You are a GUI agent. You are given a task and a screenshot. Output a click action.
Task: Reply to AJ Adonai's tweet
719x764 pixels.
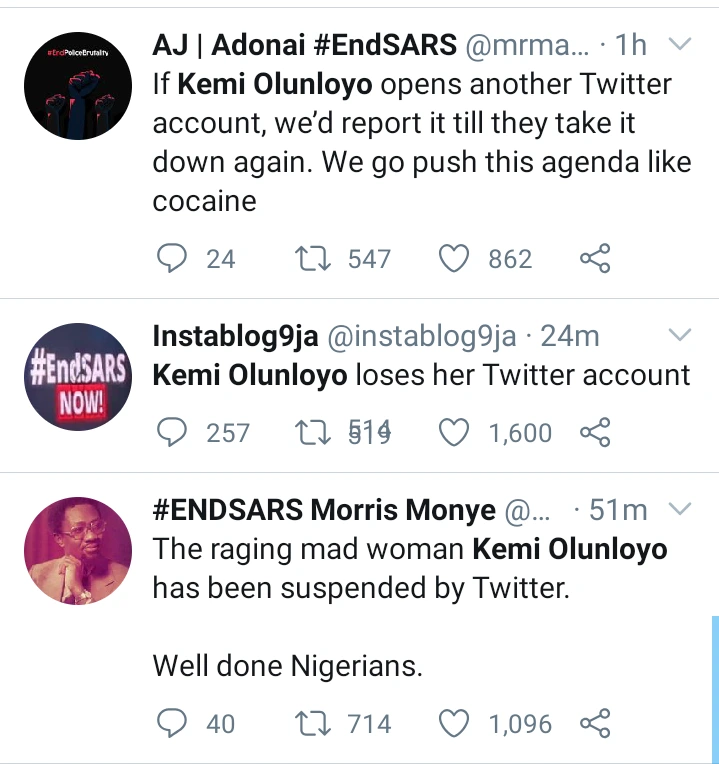[173, 260]
